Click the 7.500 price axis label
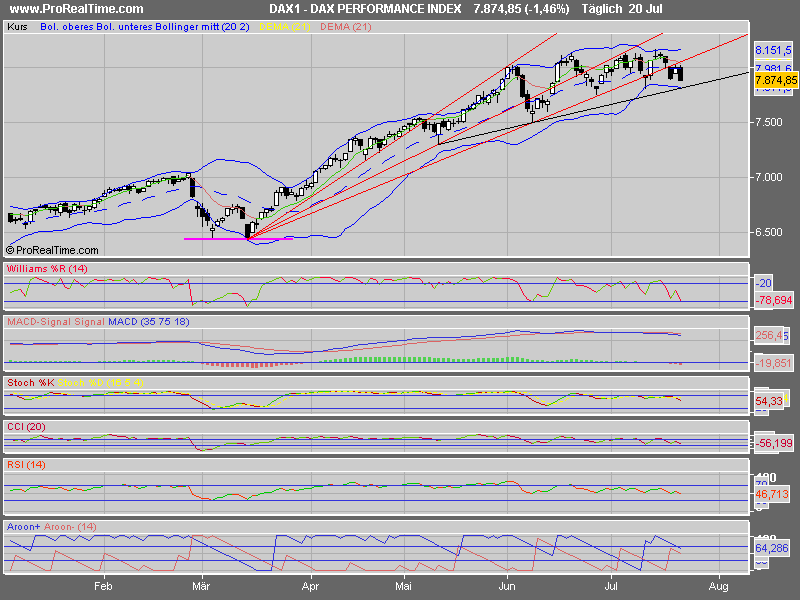This screenshot has width=800, height=600. point(768,122)
